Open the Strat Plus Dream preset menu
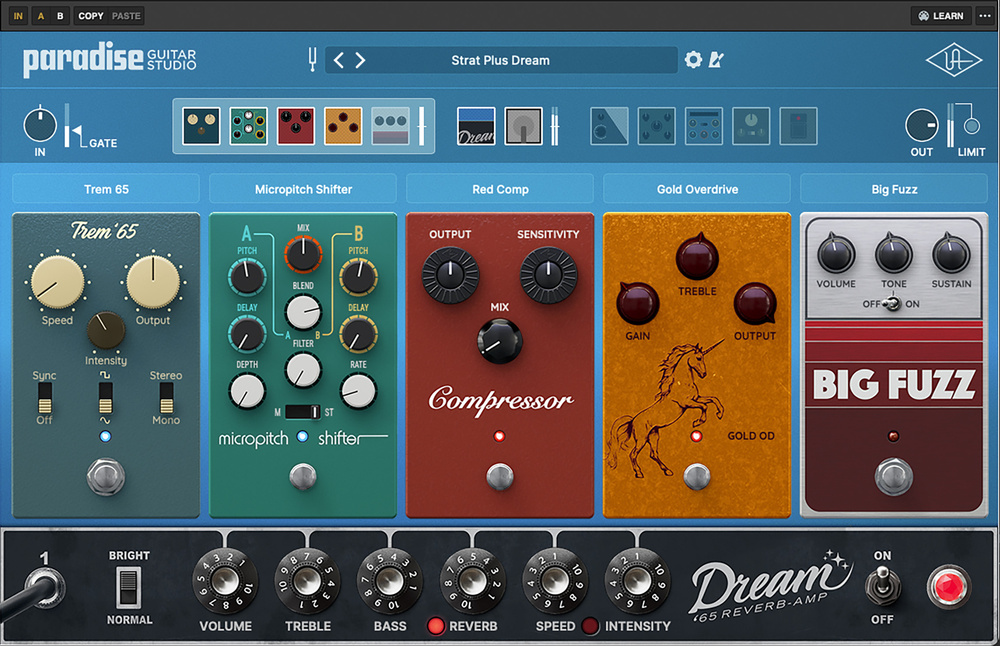Viewport: 1000px width, 646px height. tap(500, 60)
